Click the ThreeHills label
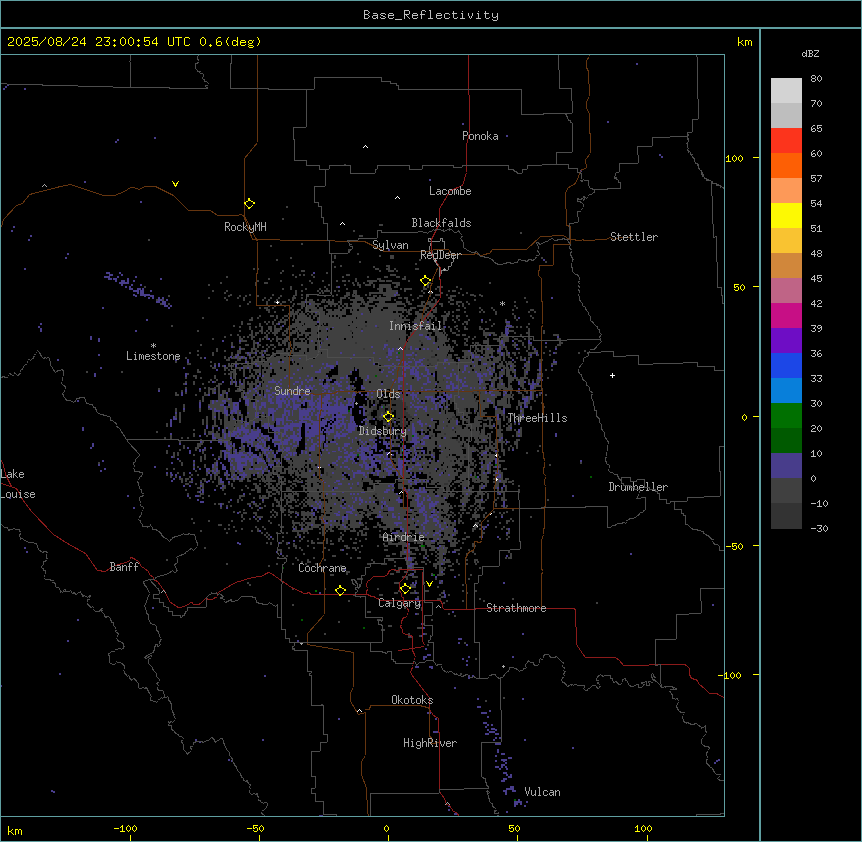Image resolution: width=862 pixels, height=842 pixels. click(537, 418)
